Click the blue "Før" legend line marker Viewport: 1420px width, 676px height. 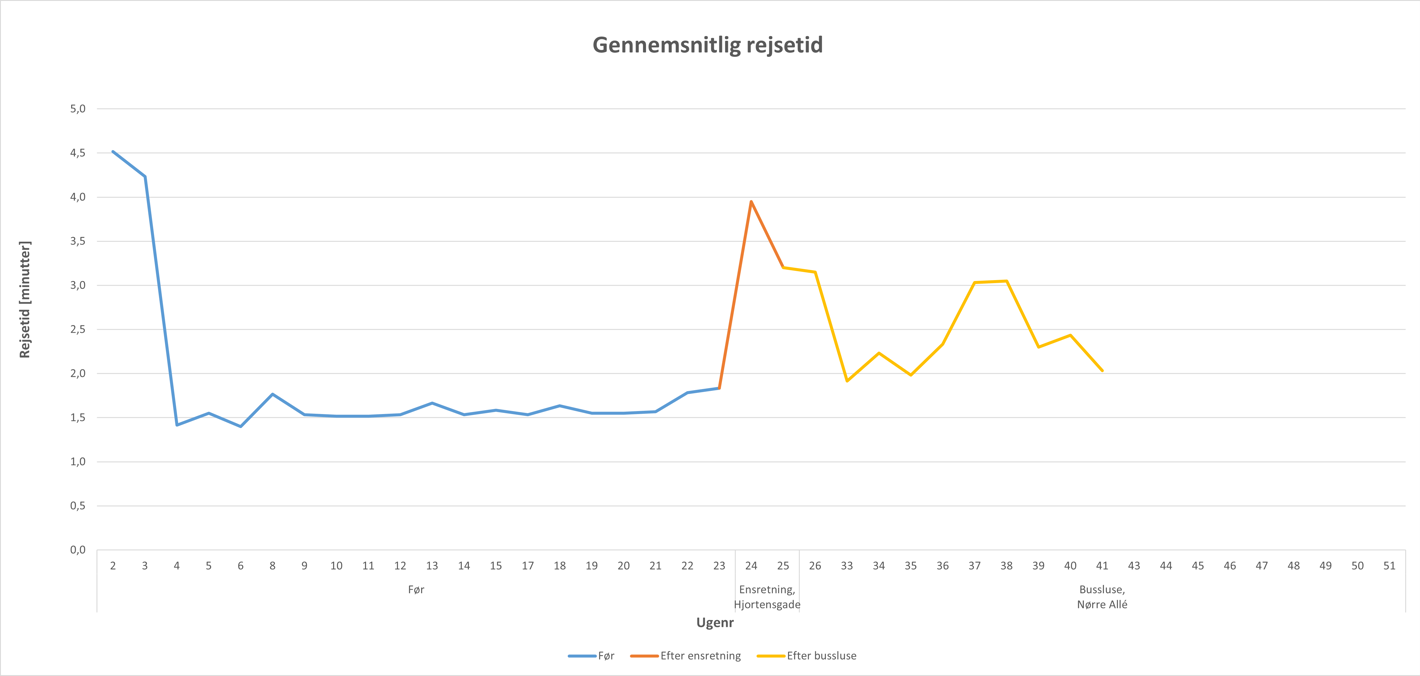pos(582,656)
